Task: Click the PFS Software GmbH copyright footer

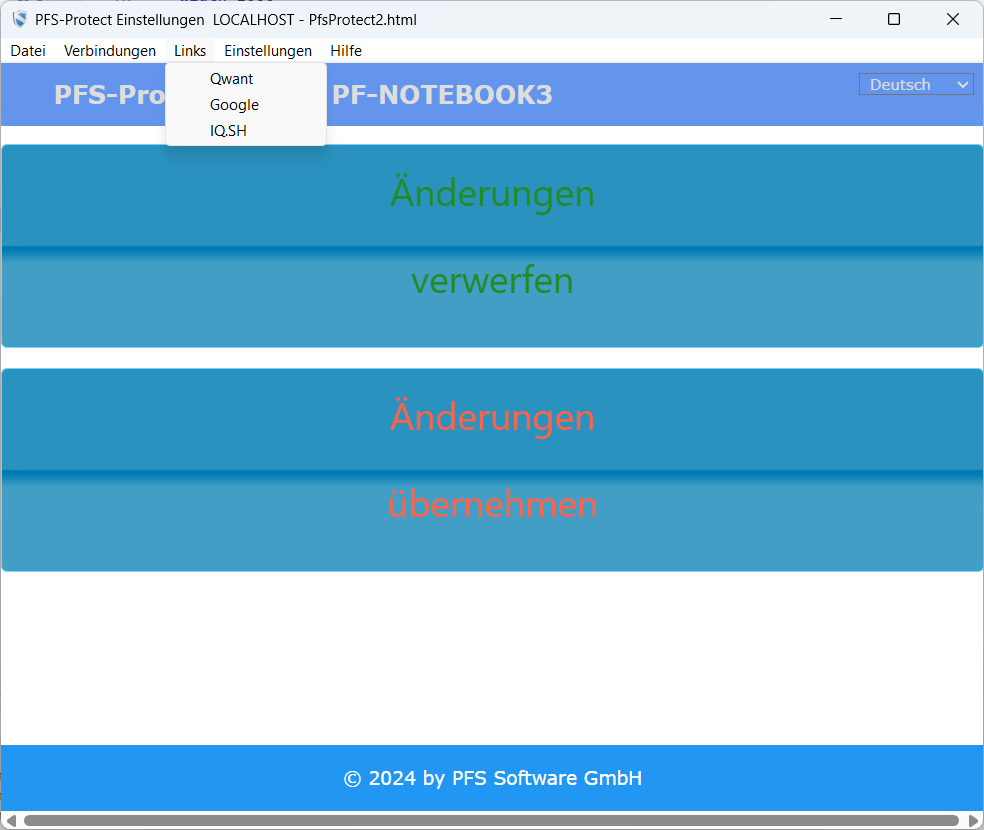Action: 492,778
